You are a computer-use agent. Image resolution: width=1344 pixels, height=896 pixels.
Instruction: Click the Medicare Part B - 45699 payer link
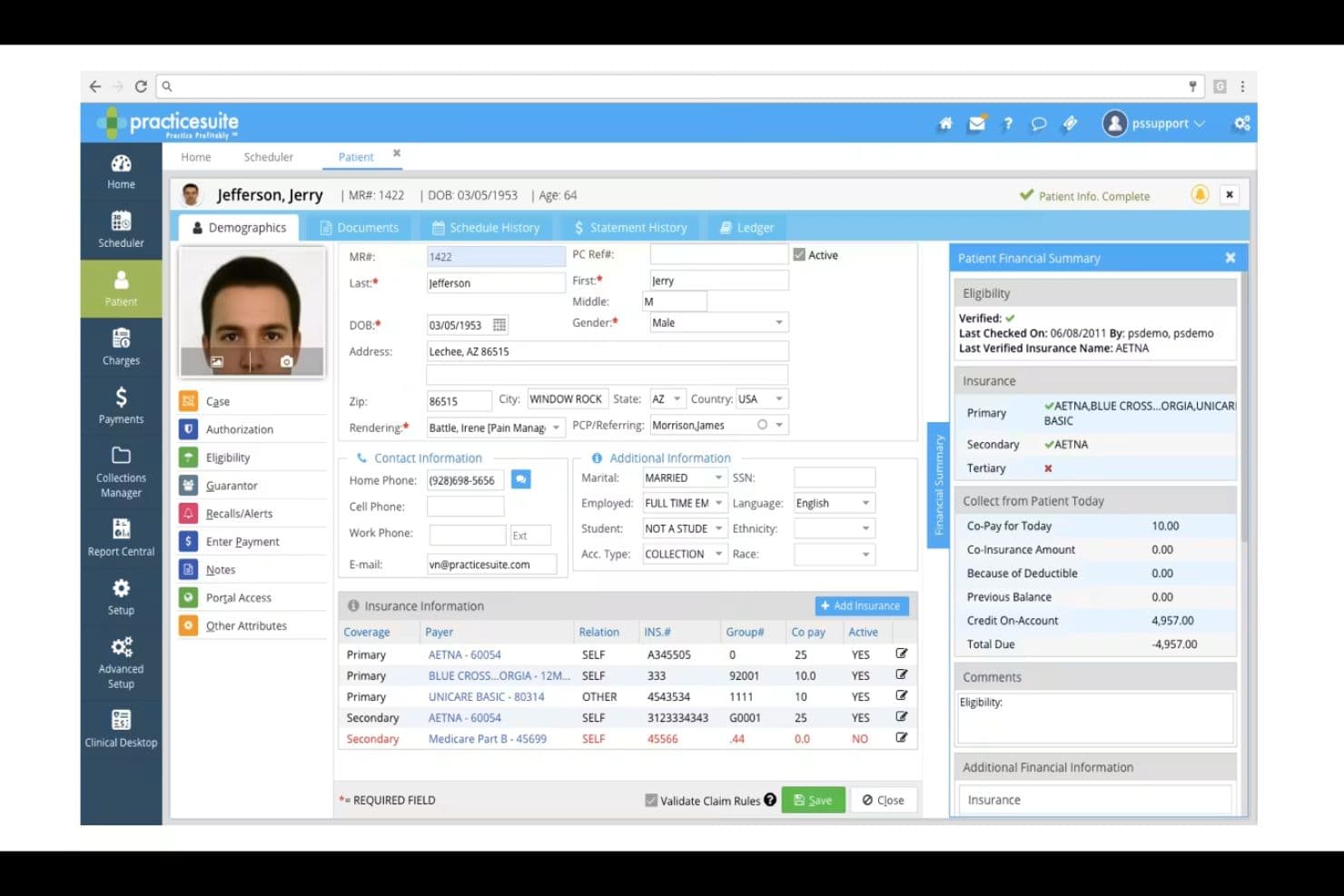point(488,739)
